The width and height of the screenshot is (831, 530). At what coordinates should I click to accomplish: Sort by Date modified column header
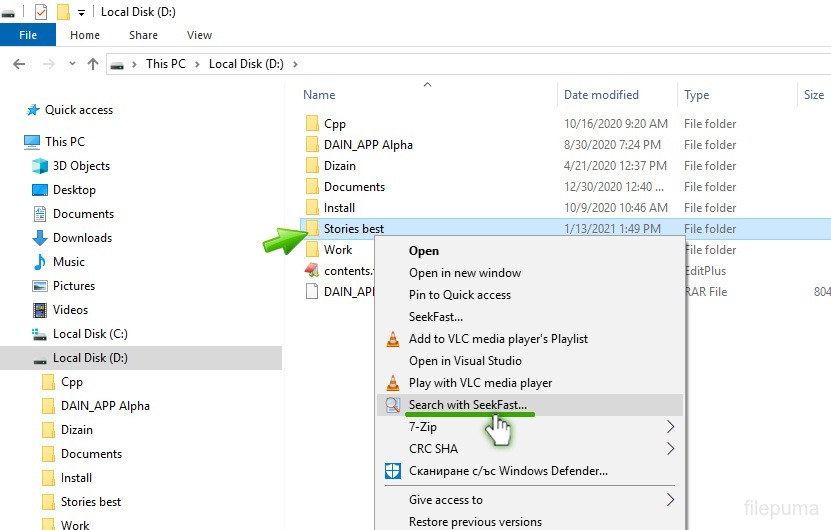tap(601, 95)
